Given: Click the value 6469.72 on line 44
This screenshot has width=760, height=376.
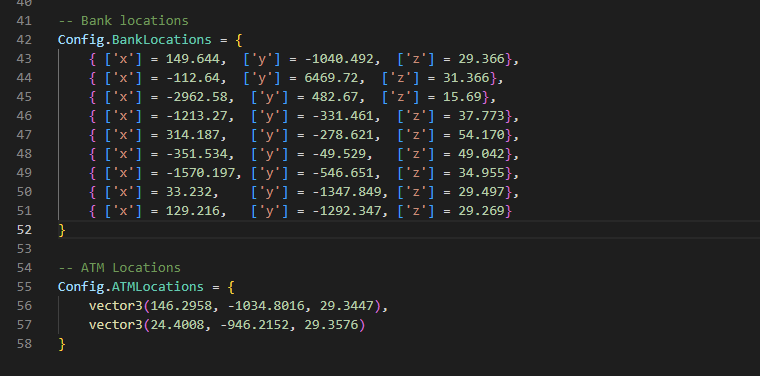Looking at the screenshot, I should point(331,78).
